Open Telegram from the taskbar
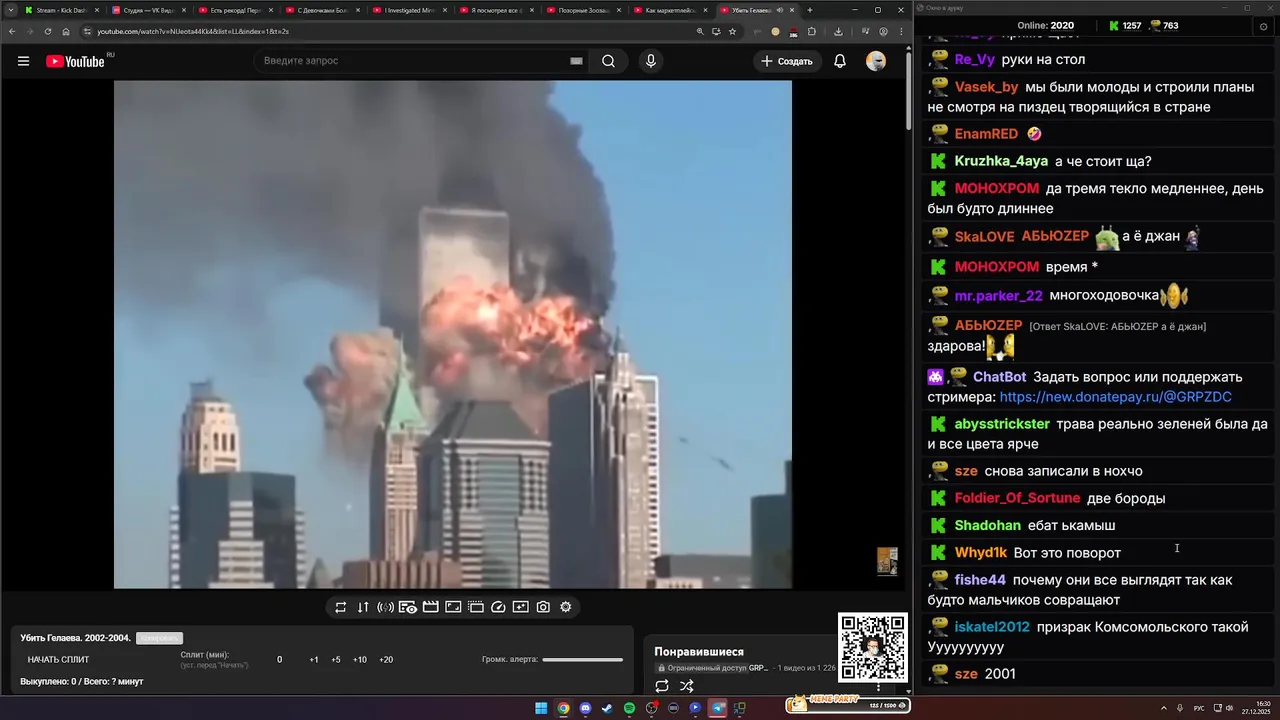 click(x=717, y=708)
